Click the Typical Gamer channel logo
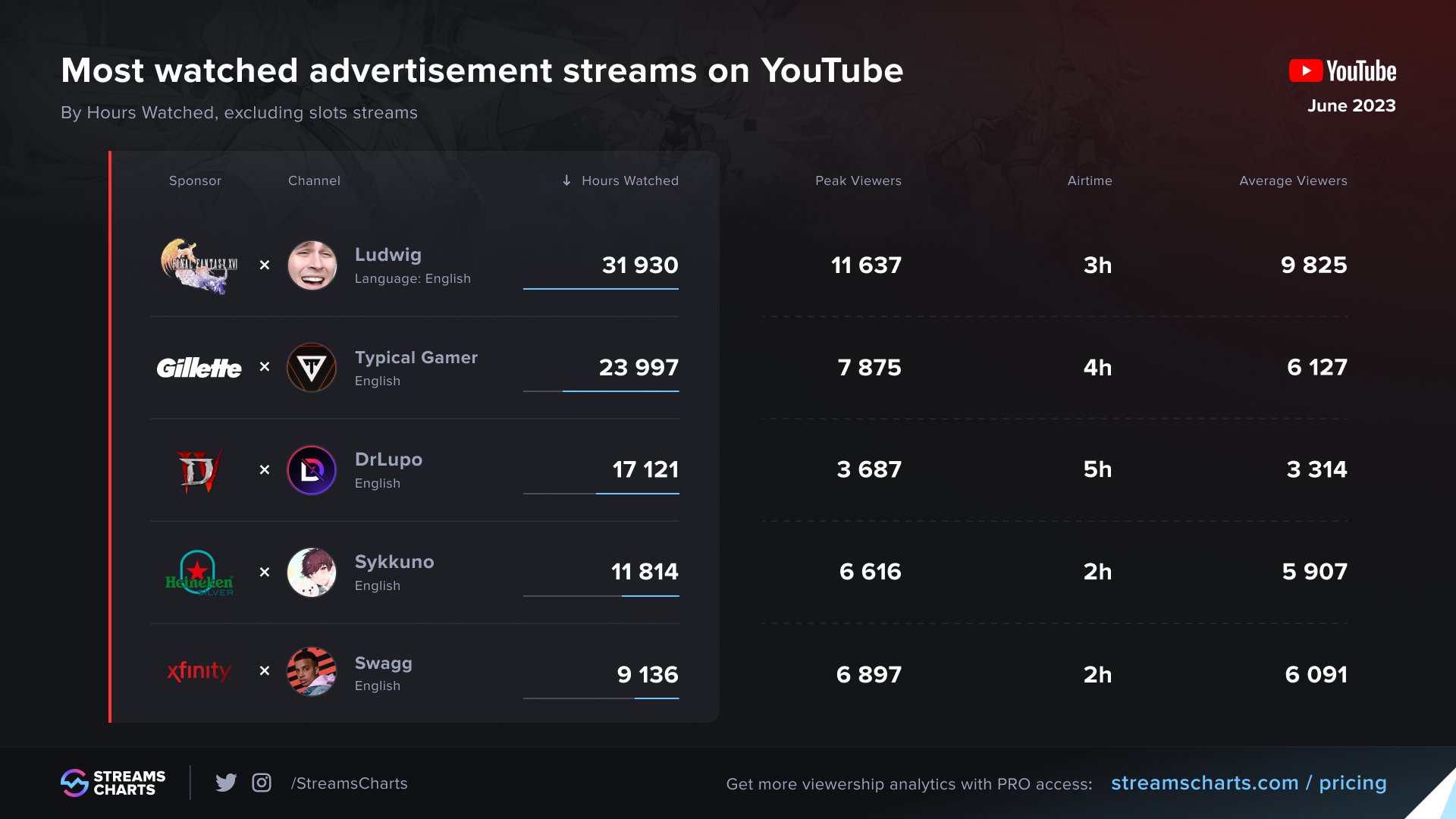Screen dimensions: 1456x819 pos(312,368)
